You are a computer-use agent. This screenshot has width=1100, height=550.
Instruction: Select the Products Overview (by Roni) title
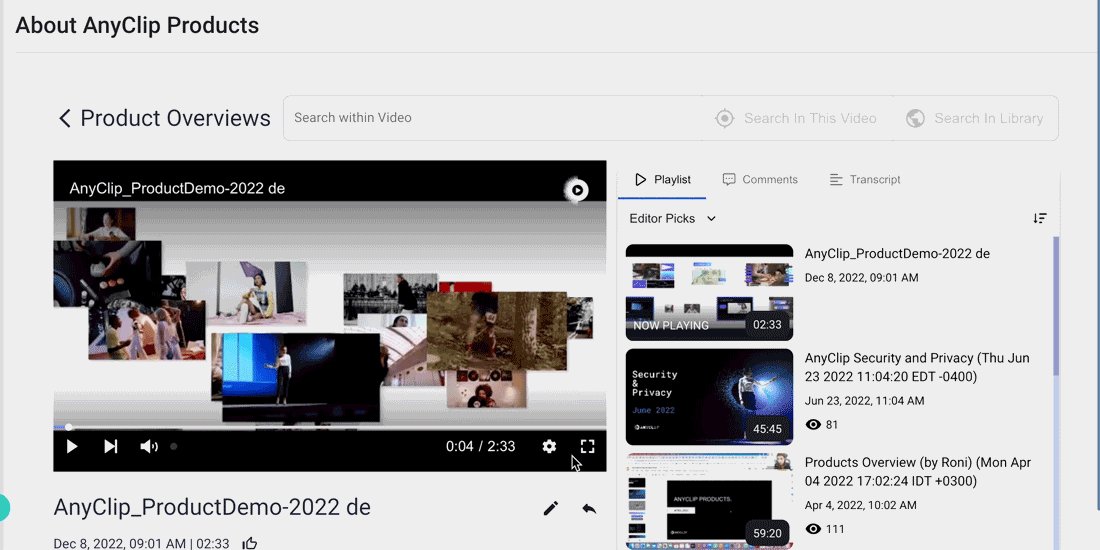(918, 472)
